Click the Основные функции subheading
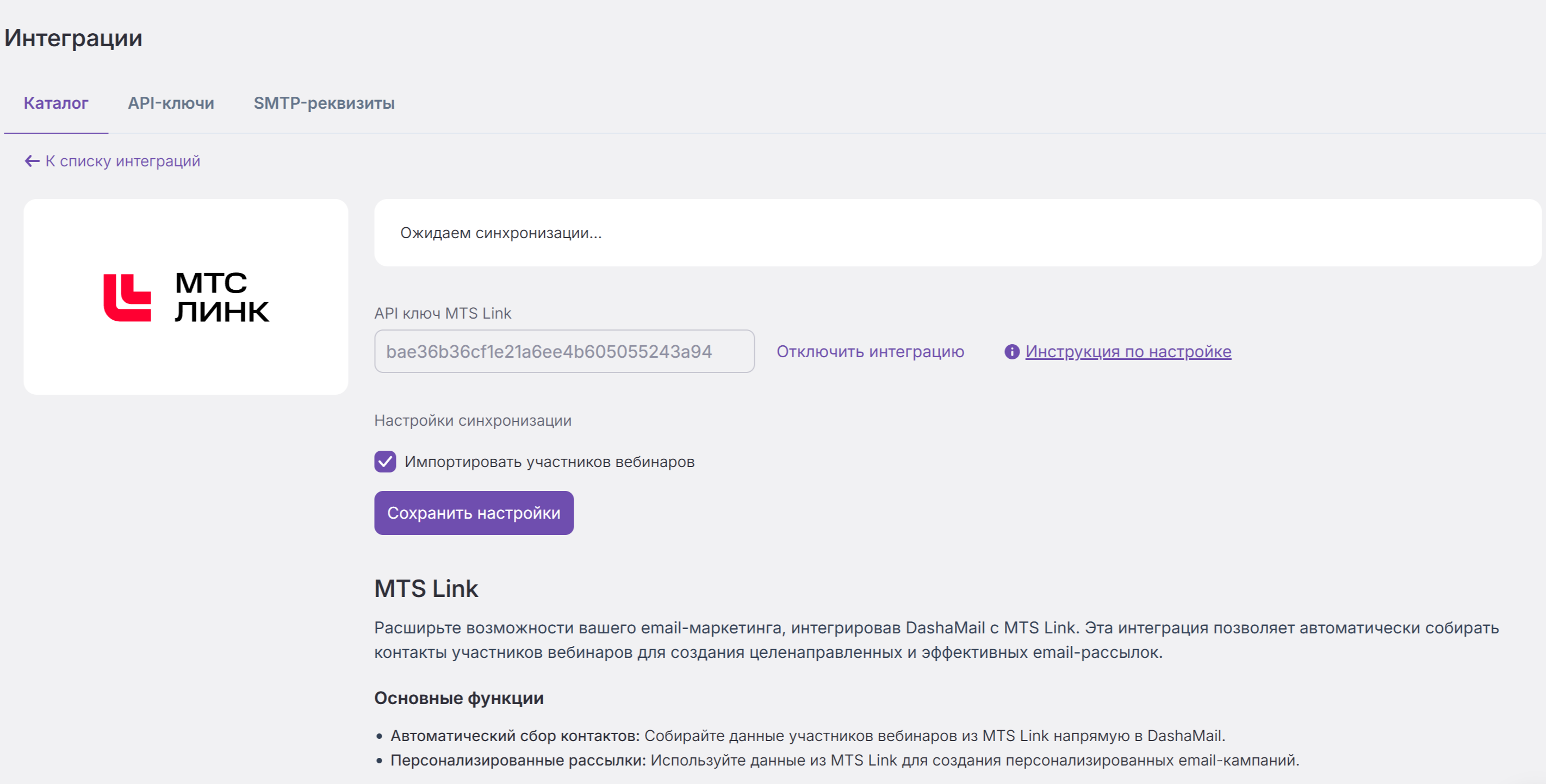1546x784 pixels. point(459,698)
